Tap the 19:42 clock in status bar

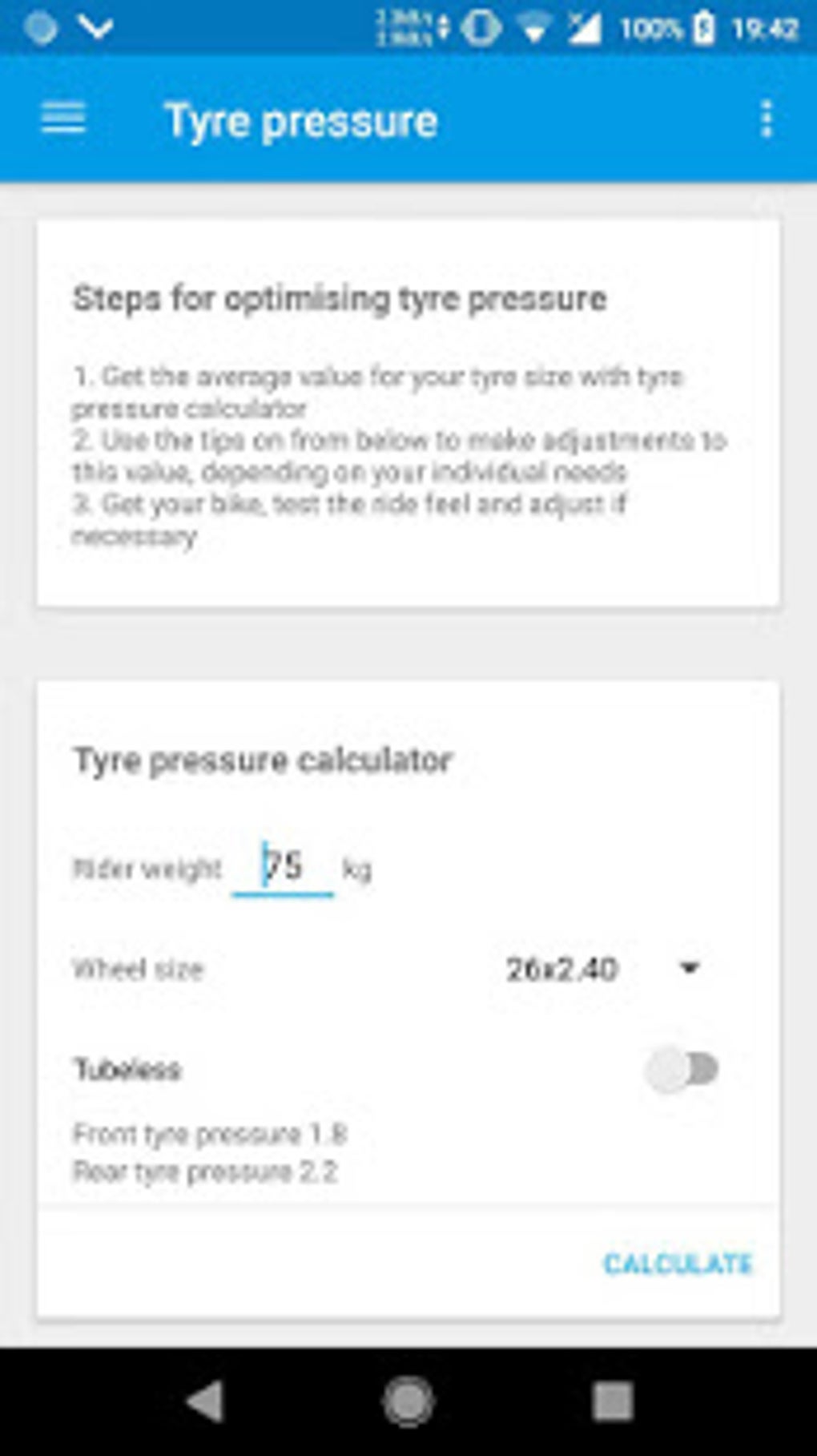click(x=766, y=30)
